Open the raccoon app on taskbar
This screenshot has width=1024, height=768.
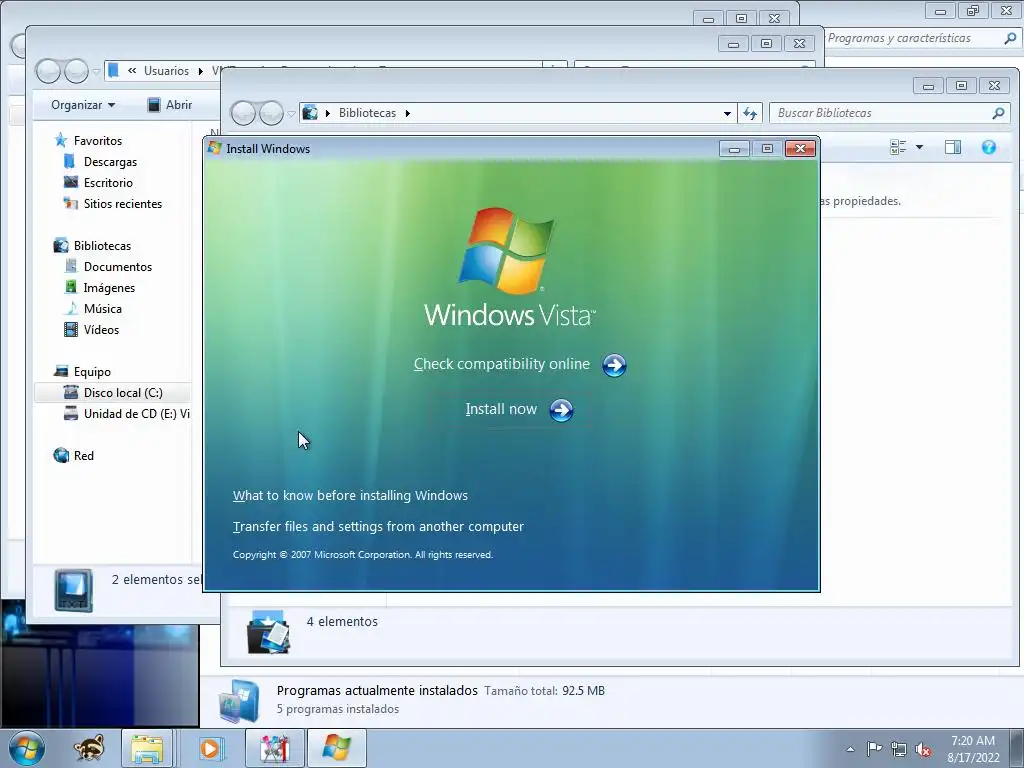click(88, 748)
